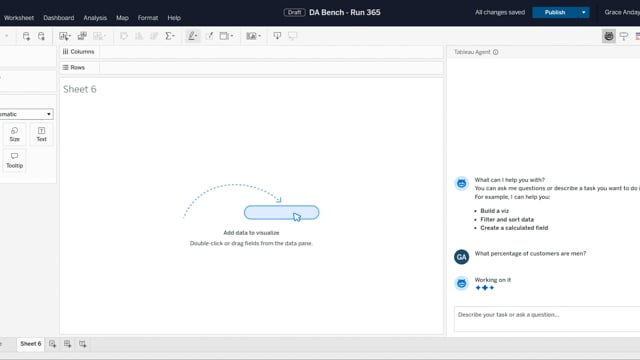640x360 pixels.
Task: Click the Sort Ascending toolbar icon
Action: (139, 36)
